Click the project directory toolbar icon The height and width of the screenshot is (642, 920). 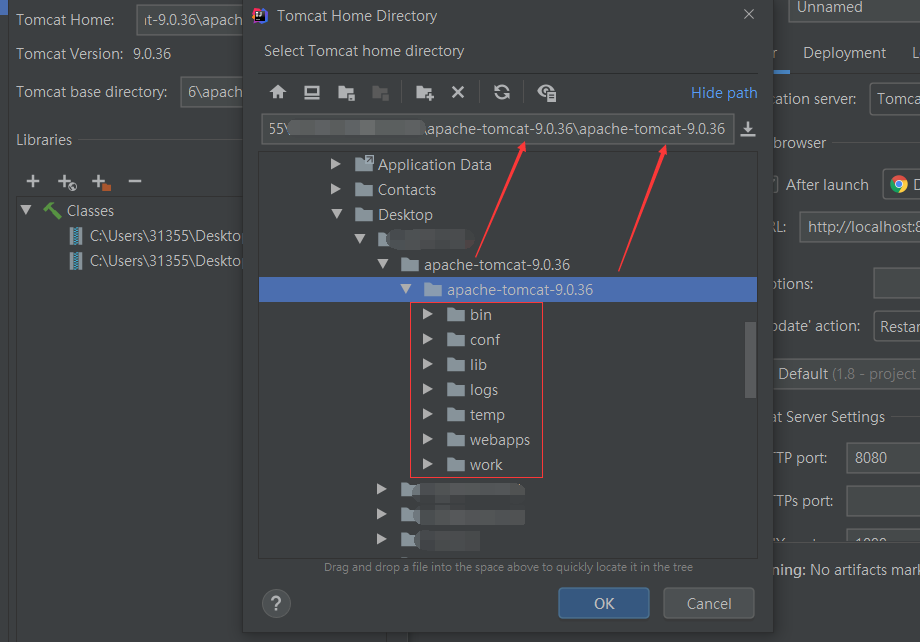(346, 93)
